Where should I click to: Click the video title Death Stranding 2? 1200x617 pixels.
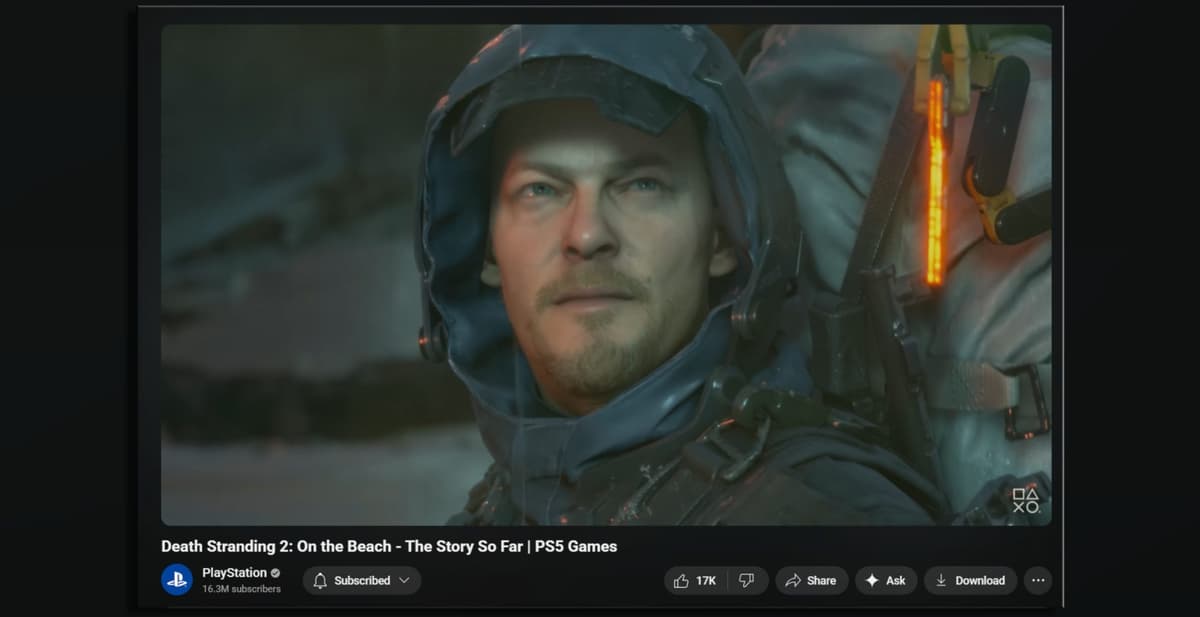pos(389,546)
